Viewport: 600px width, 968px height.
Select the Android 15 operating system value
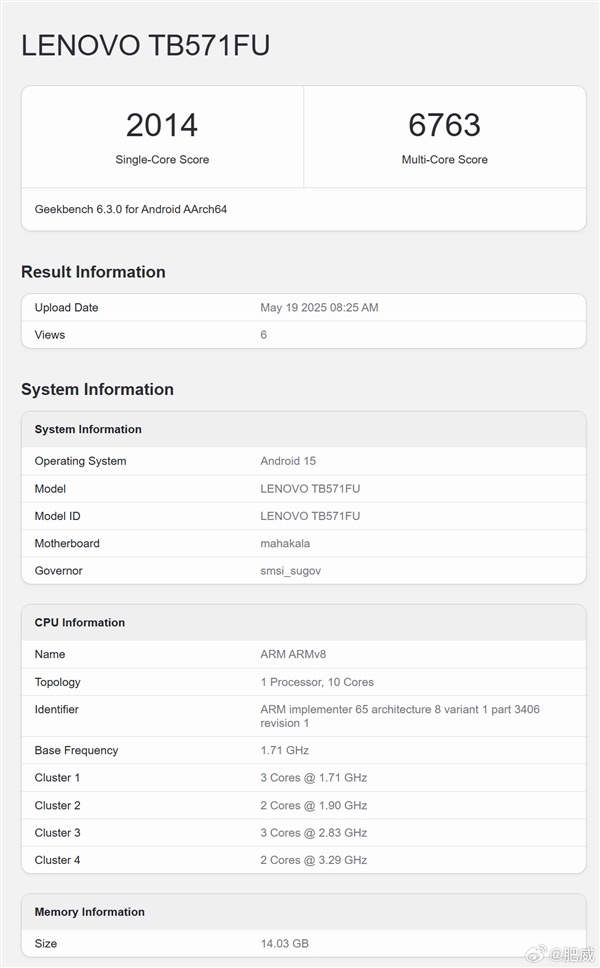288,461
